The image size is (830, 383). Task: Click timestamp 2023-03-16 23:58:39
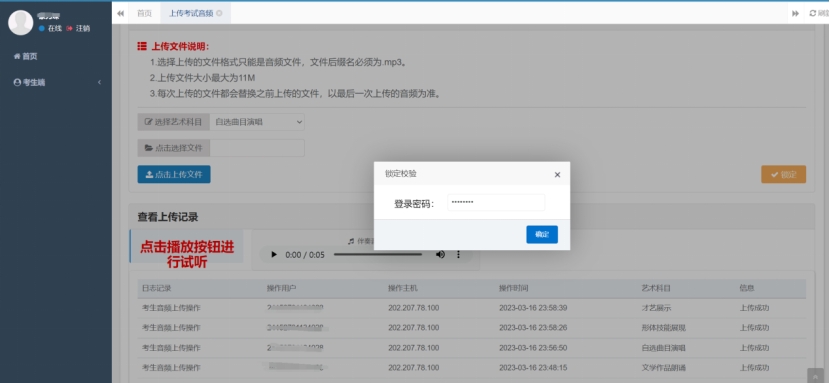[x=533, y=308]
